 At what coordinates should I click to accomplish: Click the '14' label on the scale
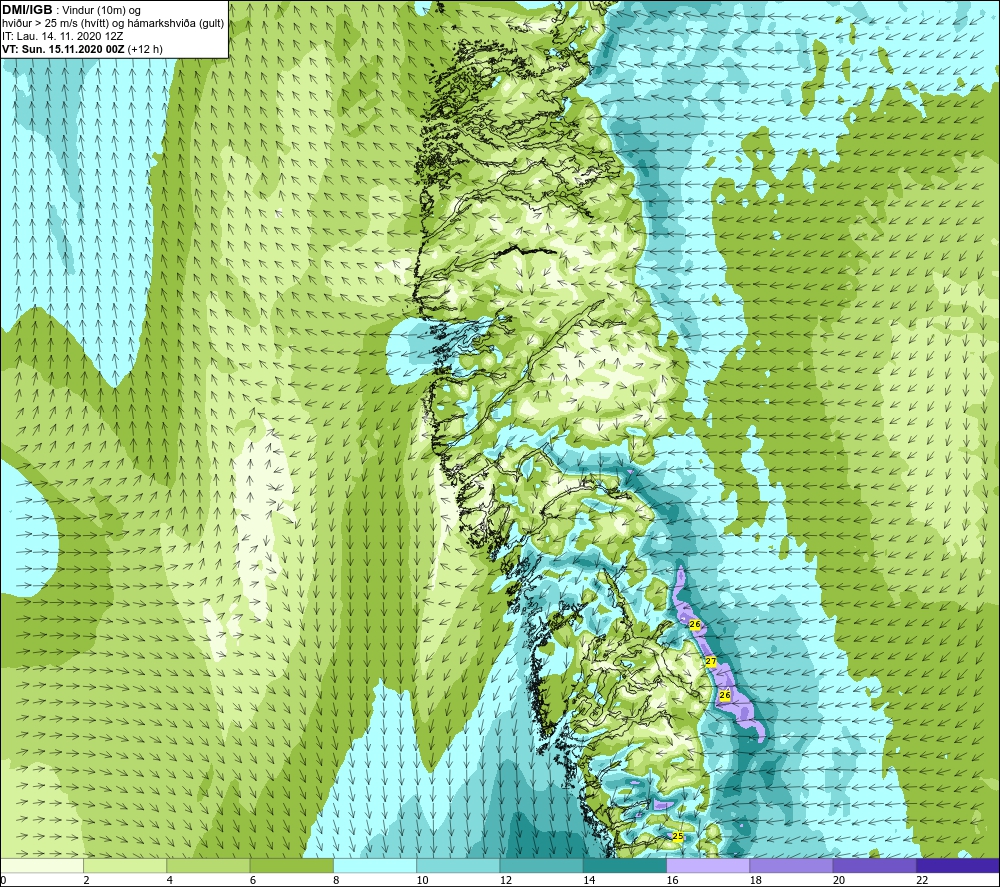pos(589,881)
